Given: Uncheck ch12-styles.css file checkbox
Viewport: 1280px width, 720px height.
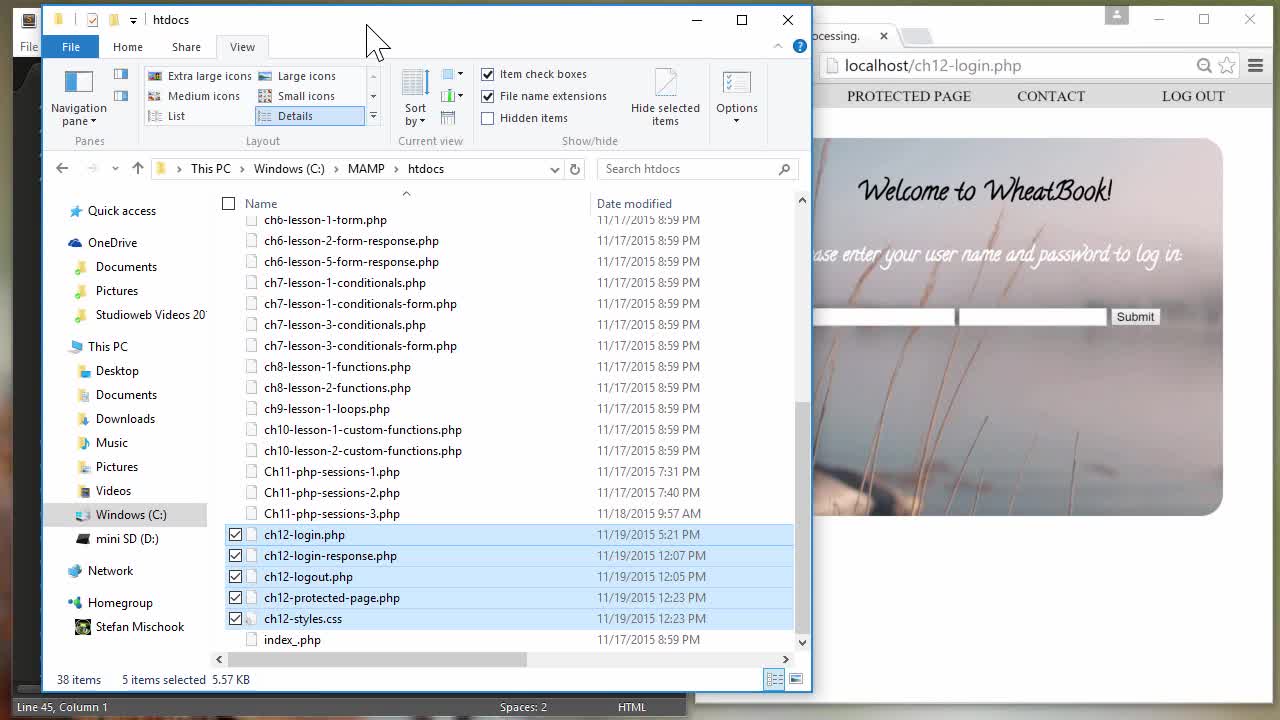Looking at the screenshot, I should pos(235,619).
